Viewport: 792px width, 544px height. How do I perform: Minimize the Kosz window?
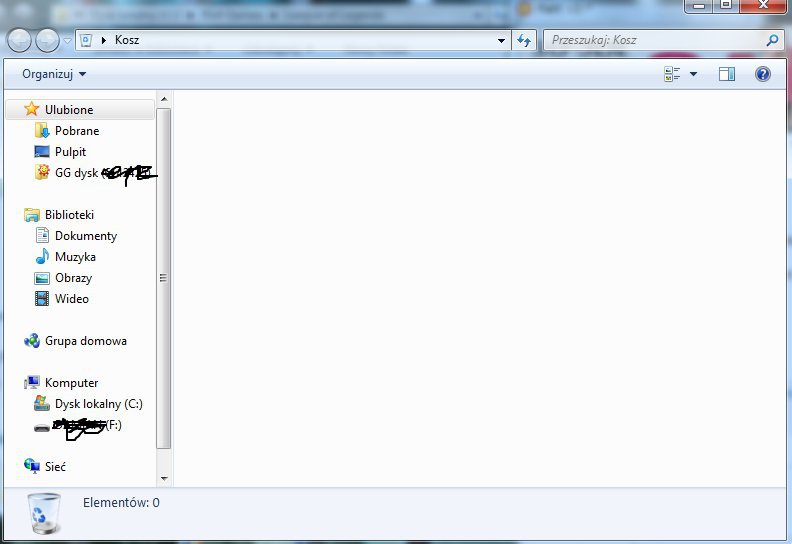(x=699, y=6)
